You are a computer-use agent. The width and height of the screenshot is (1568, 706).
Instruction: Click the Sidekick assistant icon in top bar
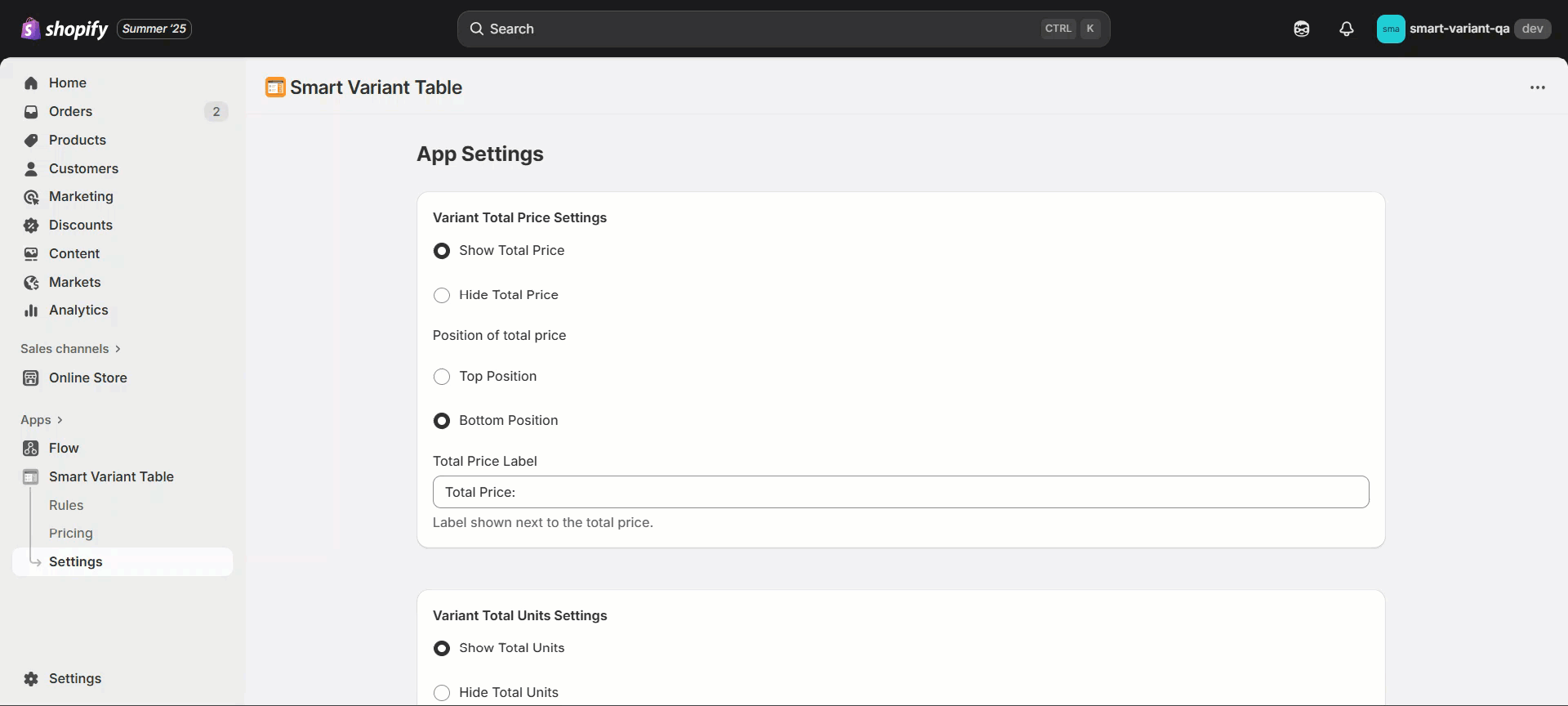pos(1302,29)
